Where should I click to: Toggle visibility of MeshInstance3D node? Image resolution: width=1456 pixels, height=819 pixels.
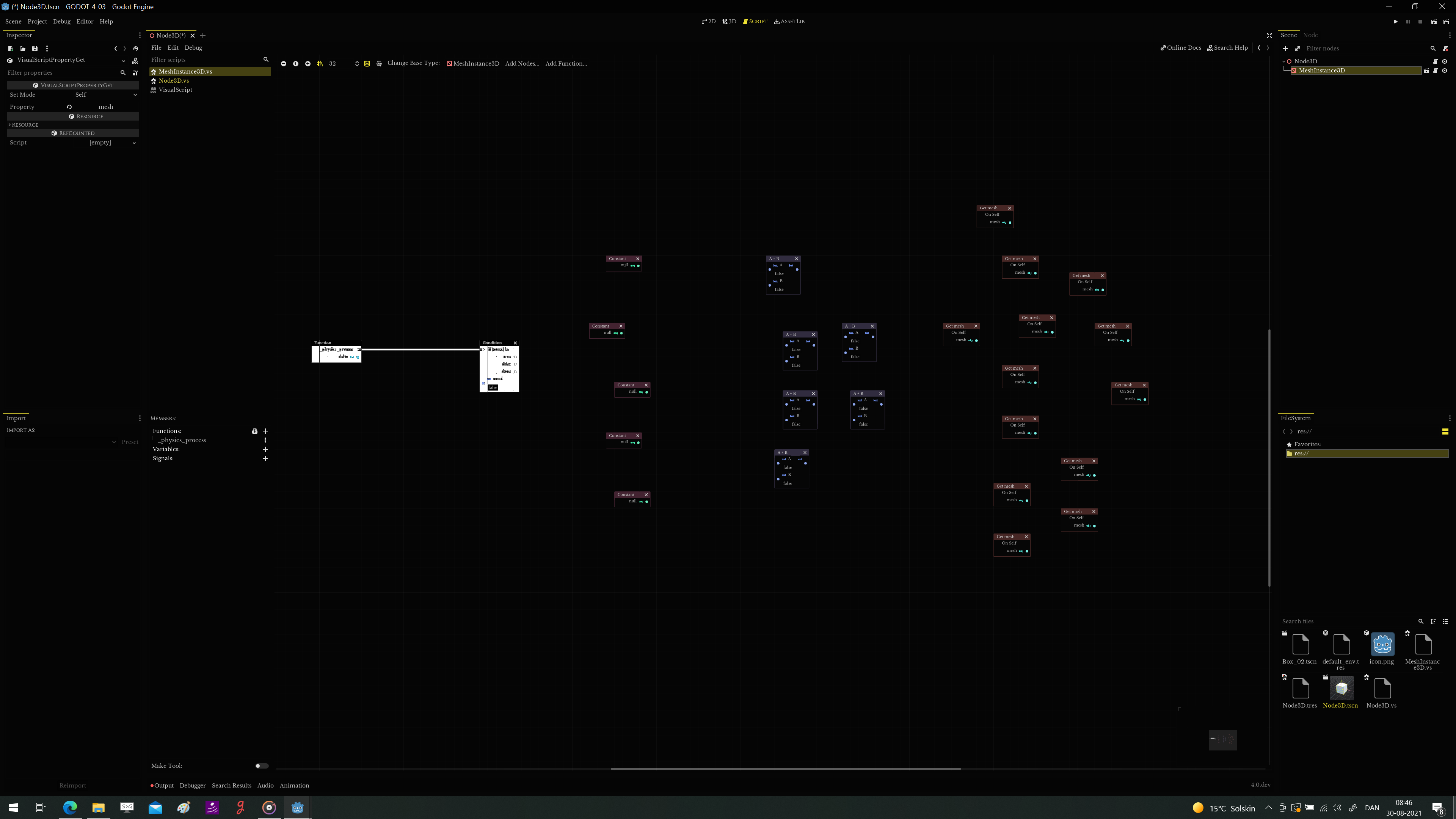[x=1445, y=71]
